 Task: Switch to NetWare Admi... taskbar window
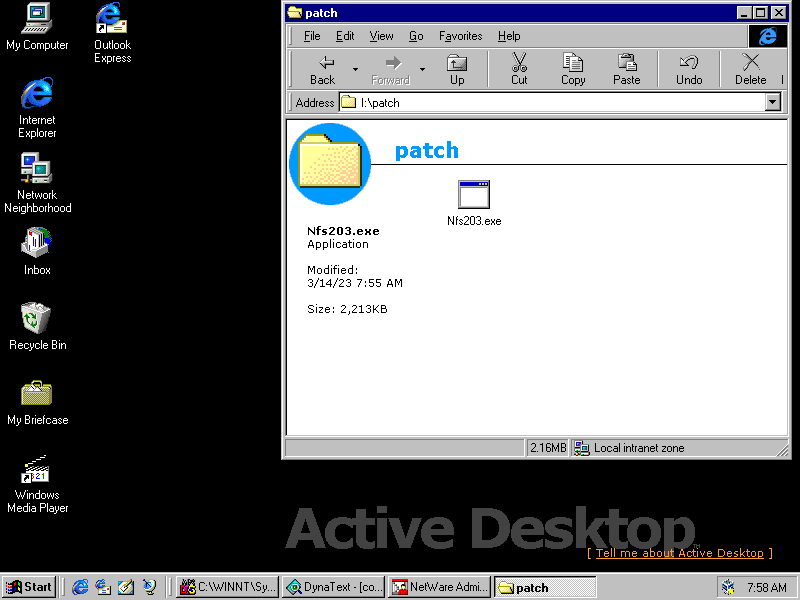pos(439,587)
